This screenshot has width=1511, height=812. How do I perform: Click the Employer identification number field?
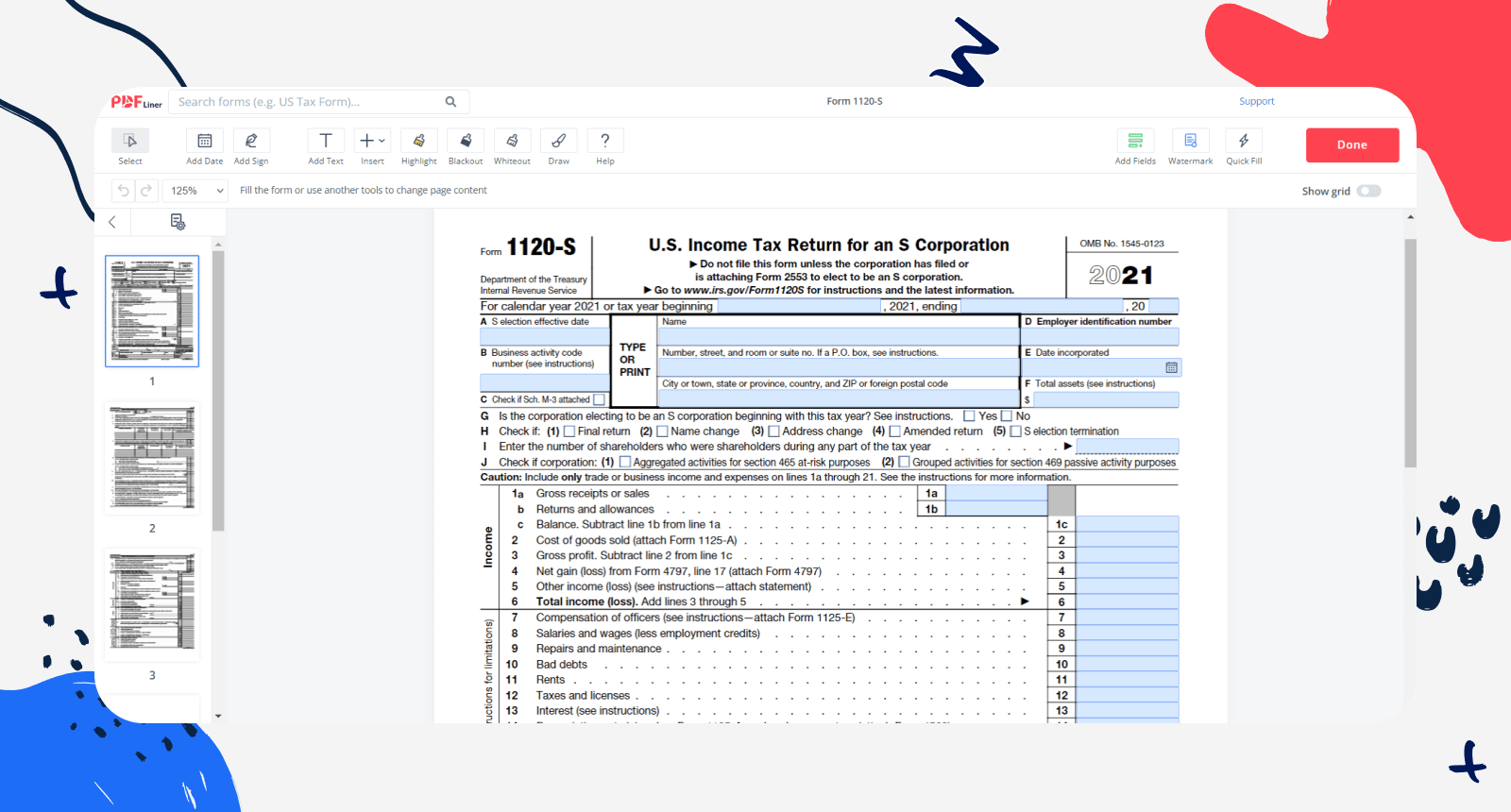[x=1101, y=336]
